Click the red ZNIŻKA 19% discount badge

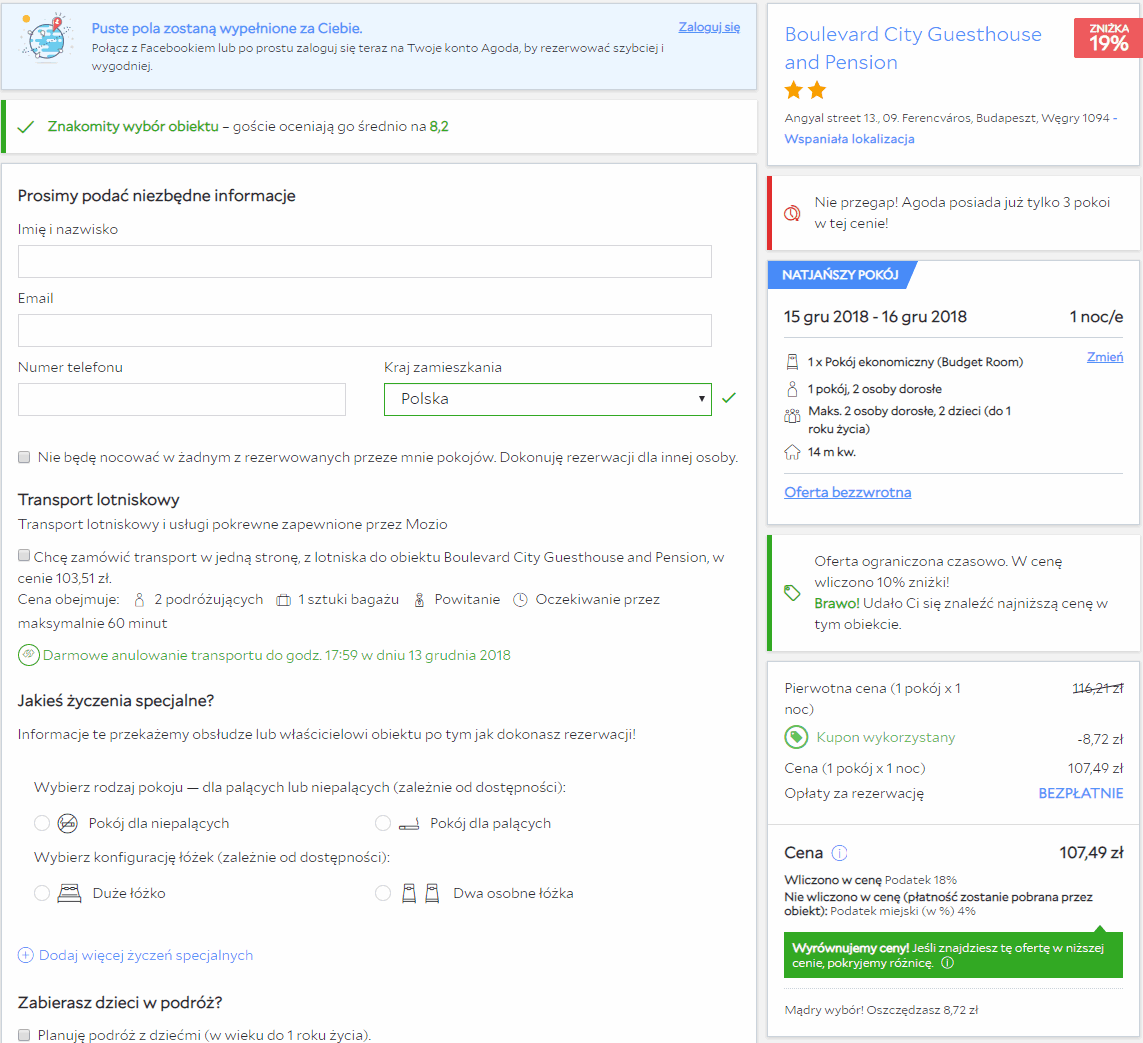1107,37
